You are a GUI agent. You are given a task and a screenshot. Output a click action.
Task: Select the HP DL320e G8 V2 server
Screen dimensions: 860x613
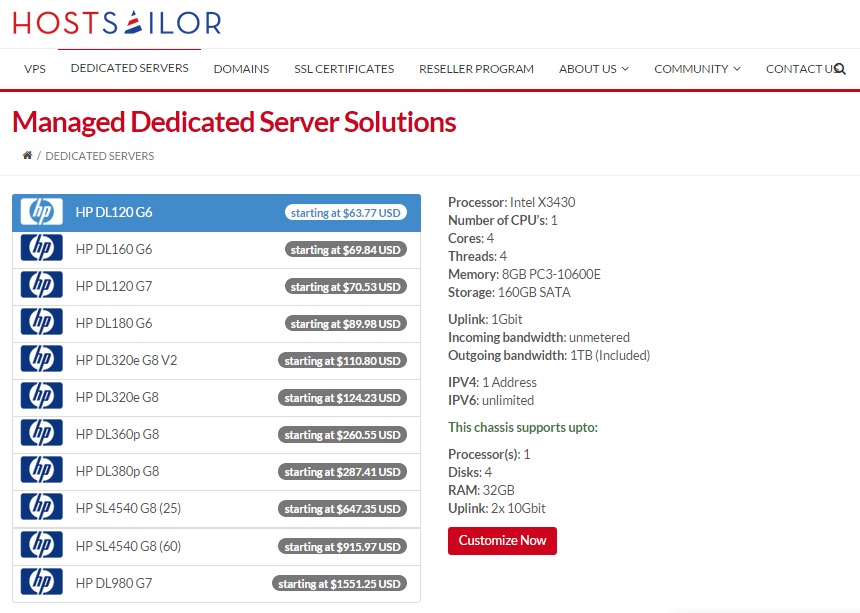pyautogui.click(x=126, y=360)
